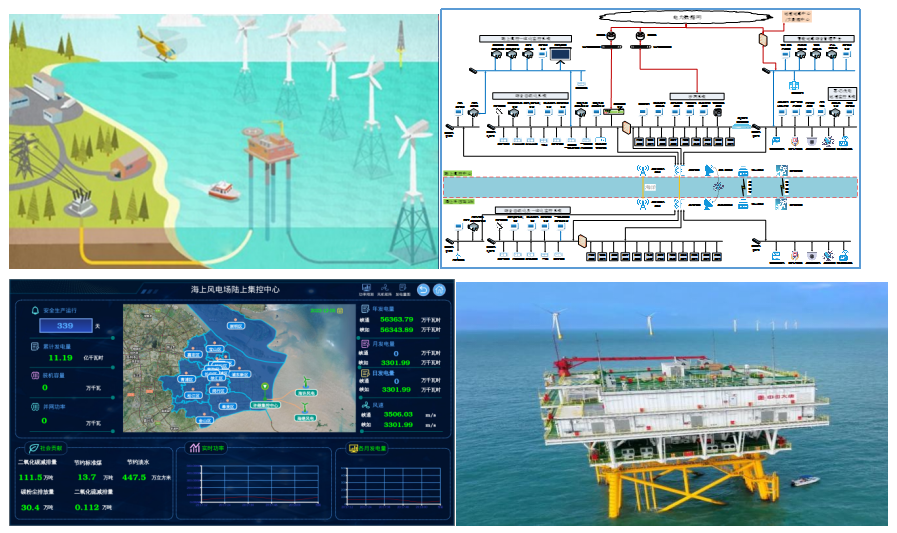897x533 pixels.
Task: Click the 崇明区 district label on map
Action: pos(236,325)
